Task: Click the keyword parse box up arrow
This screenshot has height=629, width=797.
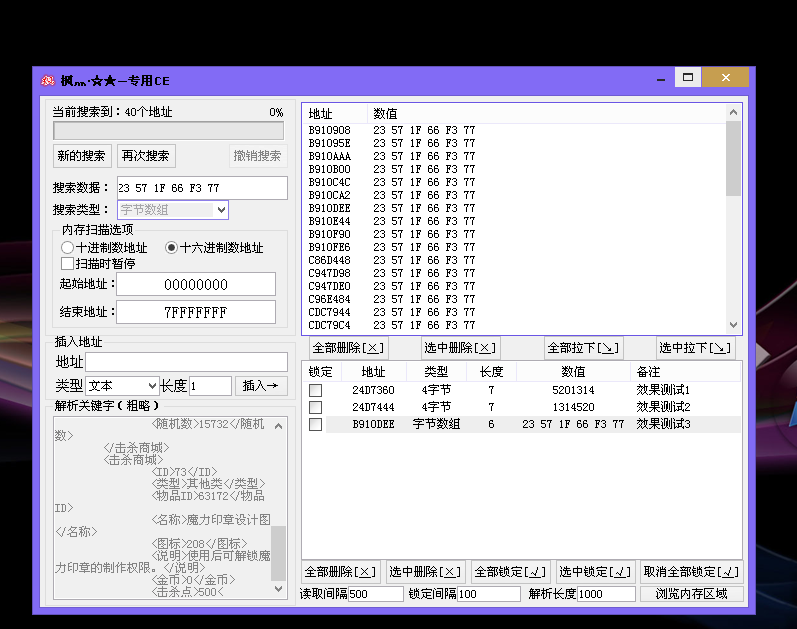Action: click(279, 426)
